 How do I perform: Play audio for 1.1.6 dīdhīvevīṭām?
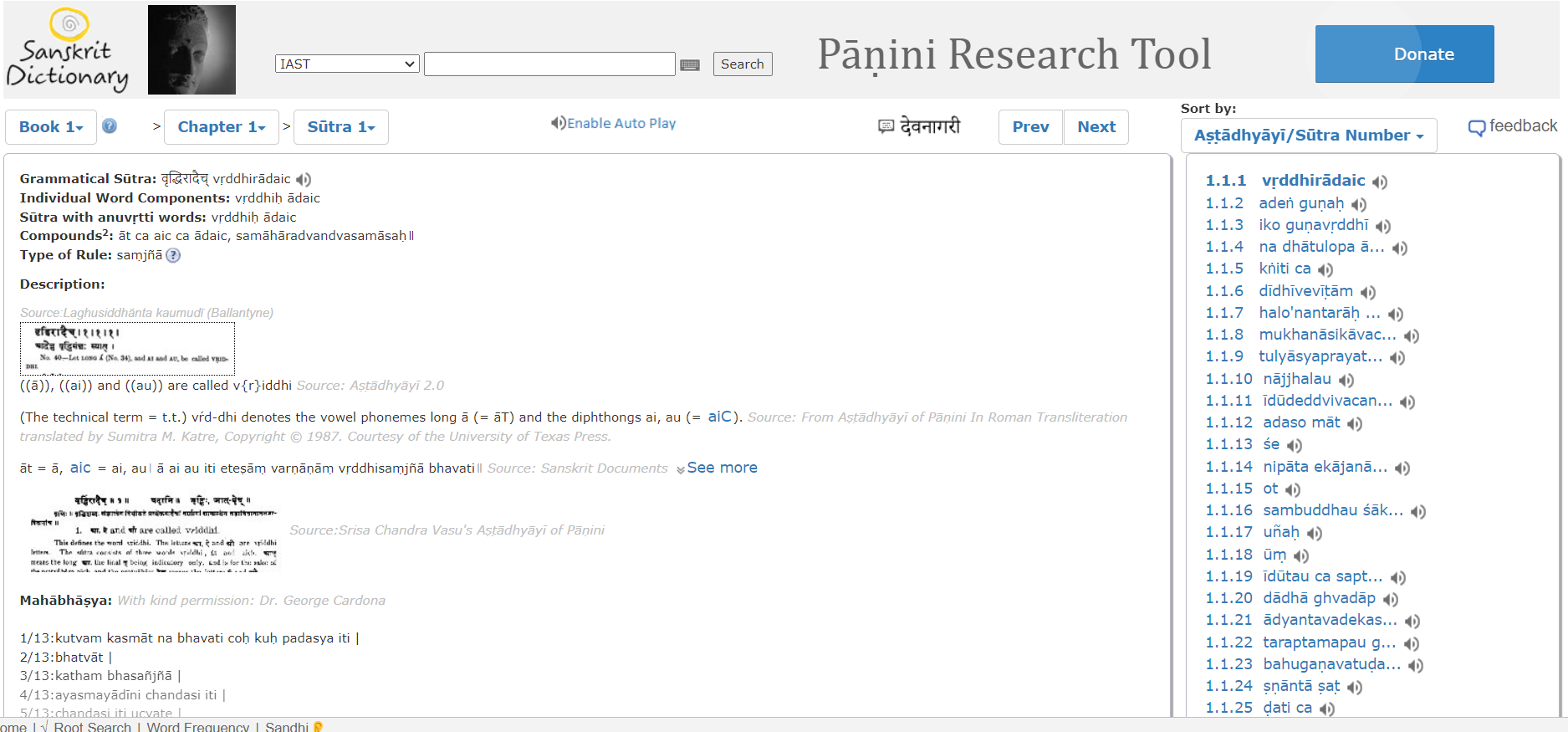click(x=1368, y=292)
